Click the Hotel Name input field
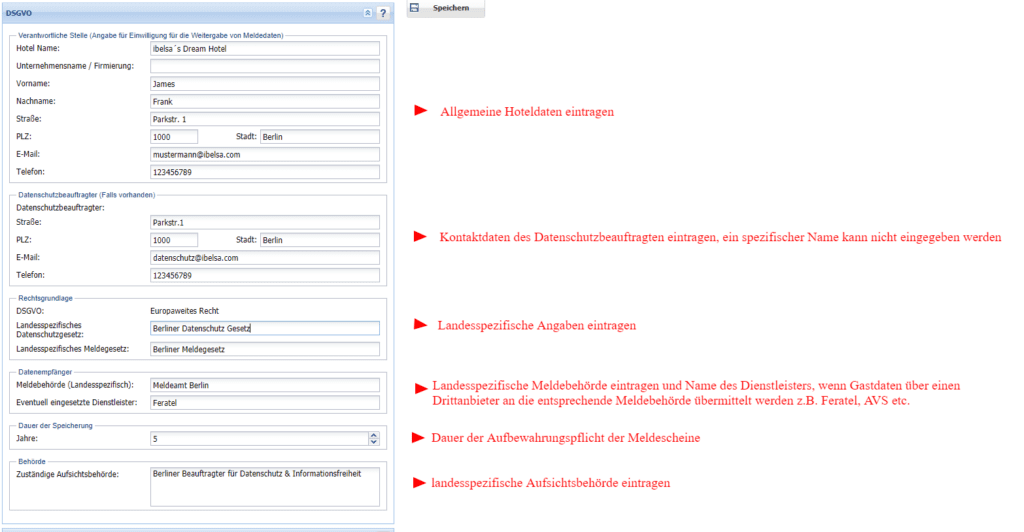Image resolution: width=1024 pixels, height=532 pixels. click(264, 48)
